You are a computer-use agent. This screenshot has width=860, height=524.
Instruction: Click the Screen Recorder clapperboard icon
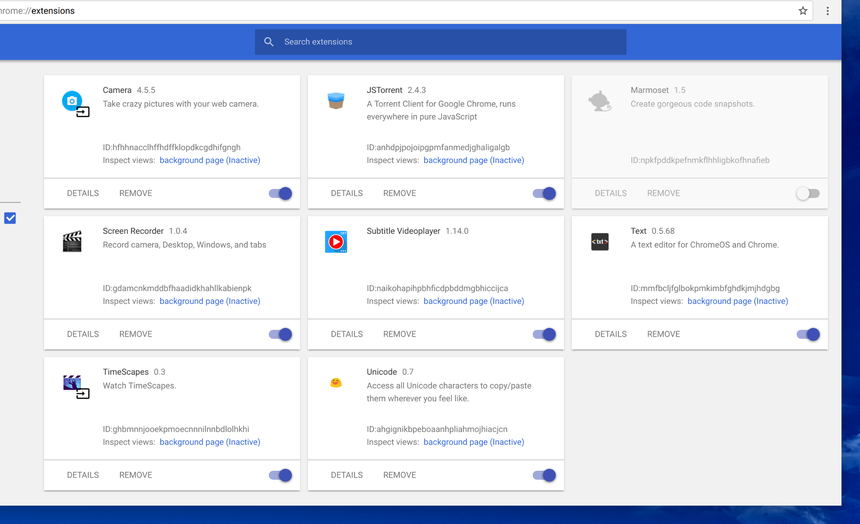(x=72, y=241)
